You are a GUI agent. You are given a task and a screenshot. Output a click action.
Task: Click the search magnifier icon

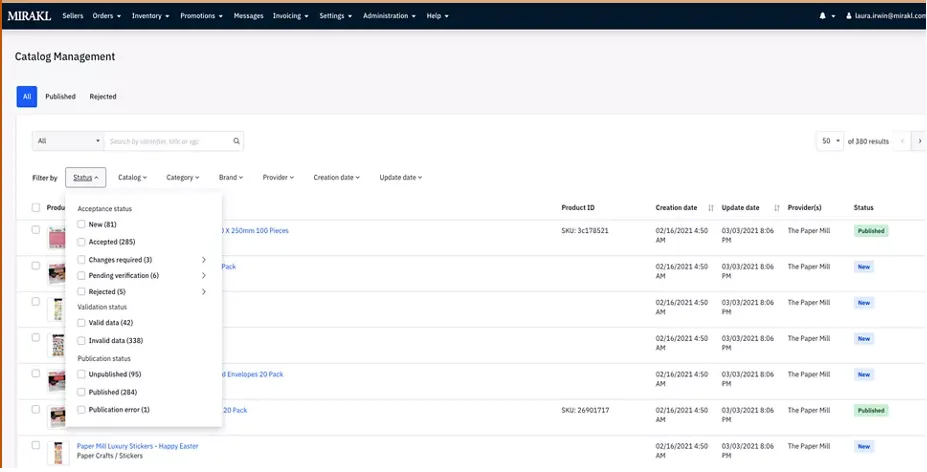tap(236, 142)
